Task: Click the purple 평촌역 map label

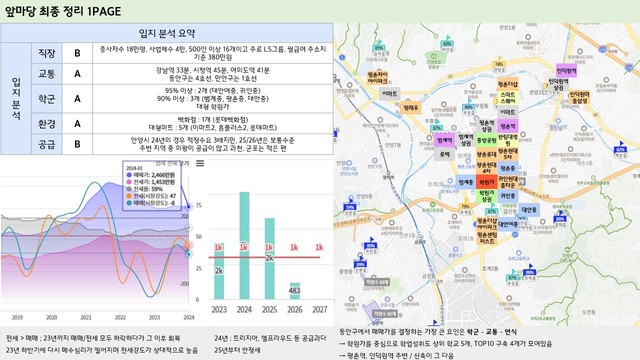Action: [x=508, y=126]
